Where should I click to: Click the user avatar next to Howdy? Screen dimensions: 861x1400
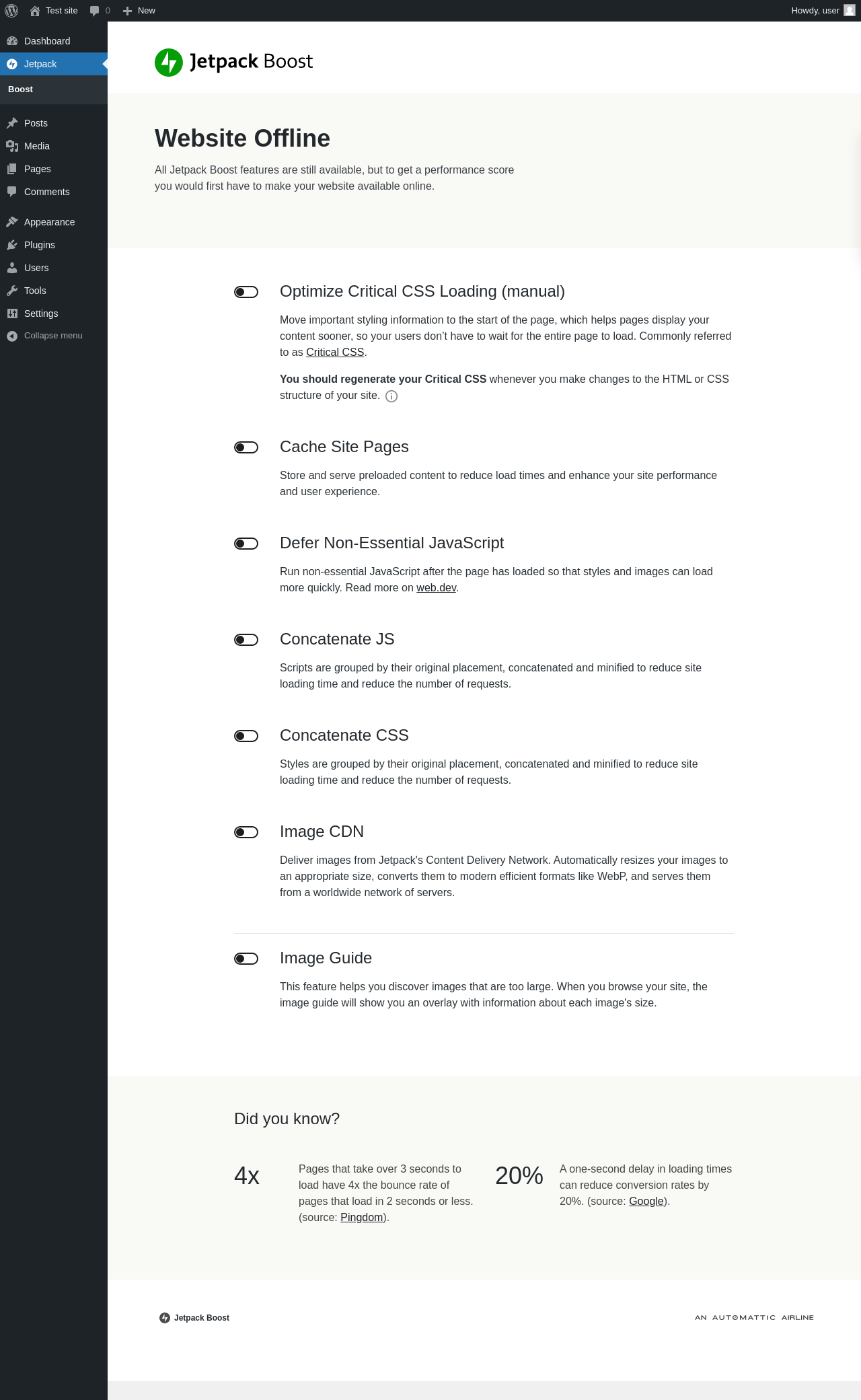point(850,11)
